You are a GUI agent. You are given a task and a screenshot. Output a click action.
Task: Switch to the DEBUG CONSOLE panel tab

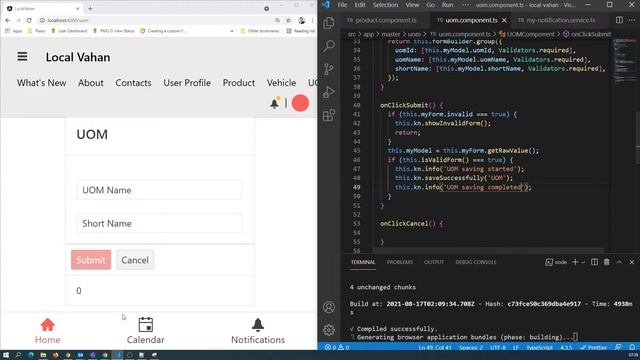476,262
